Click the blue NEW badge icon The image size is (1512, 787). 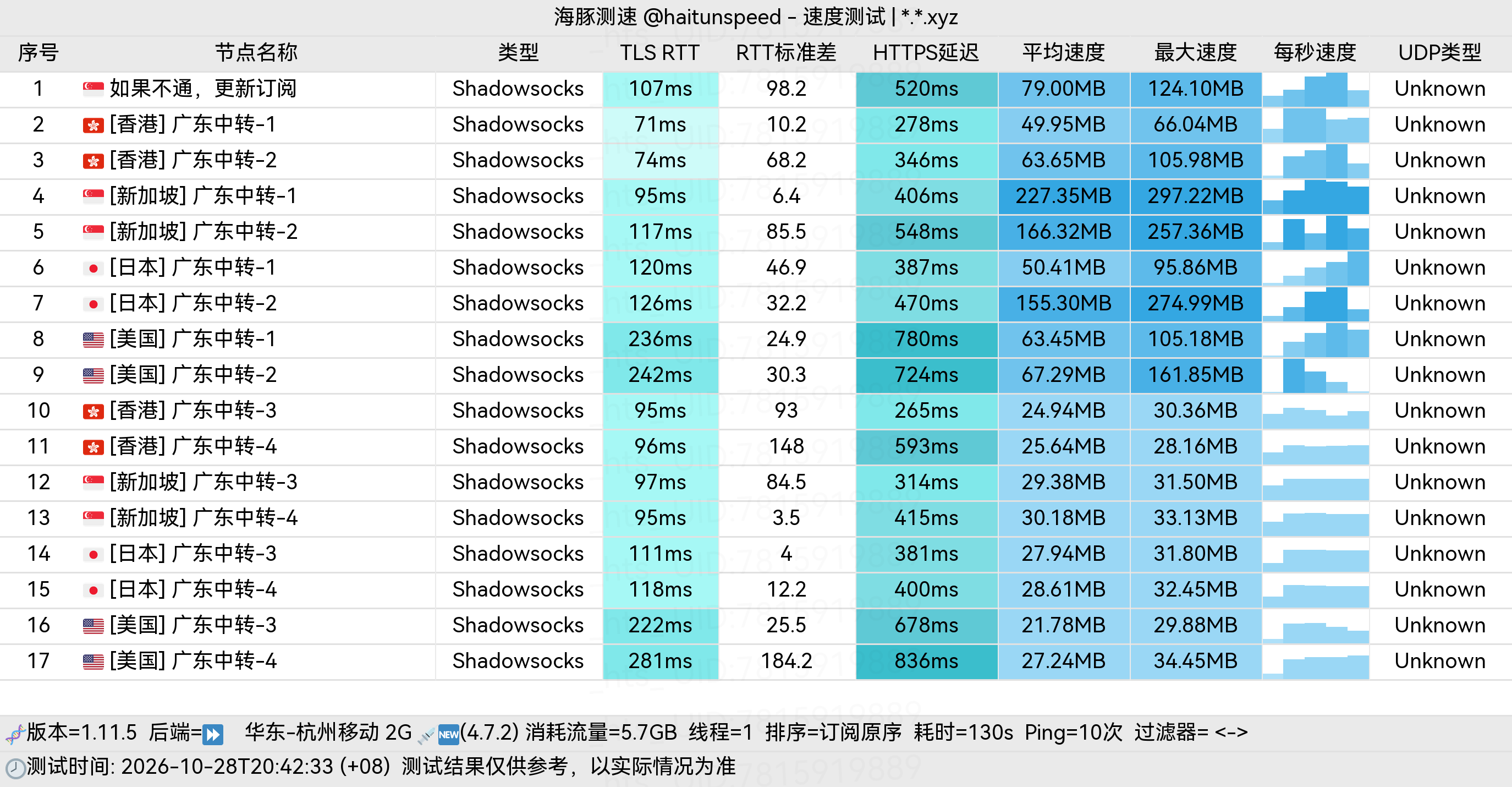pos(449,734)
